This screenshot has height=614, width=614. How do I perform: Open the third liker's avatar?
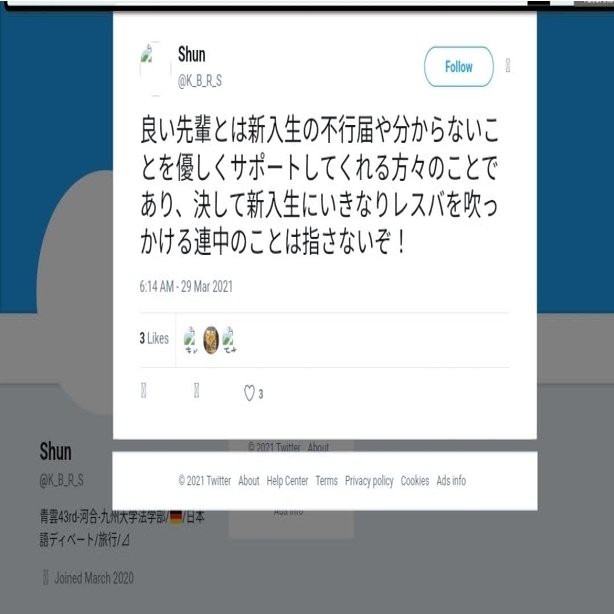[x=229, y=340]
